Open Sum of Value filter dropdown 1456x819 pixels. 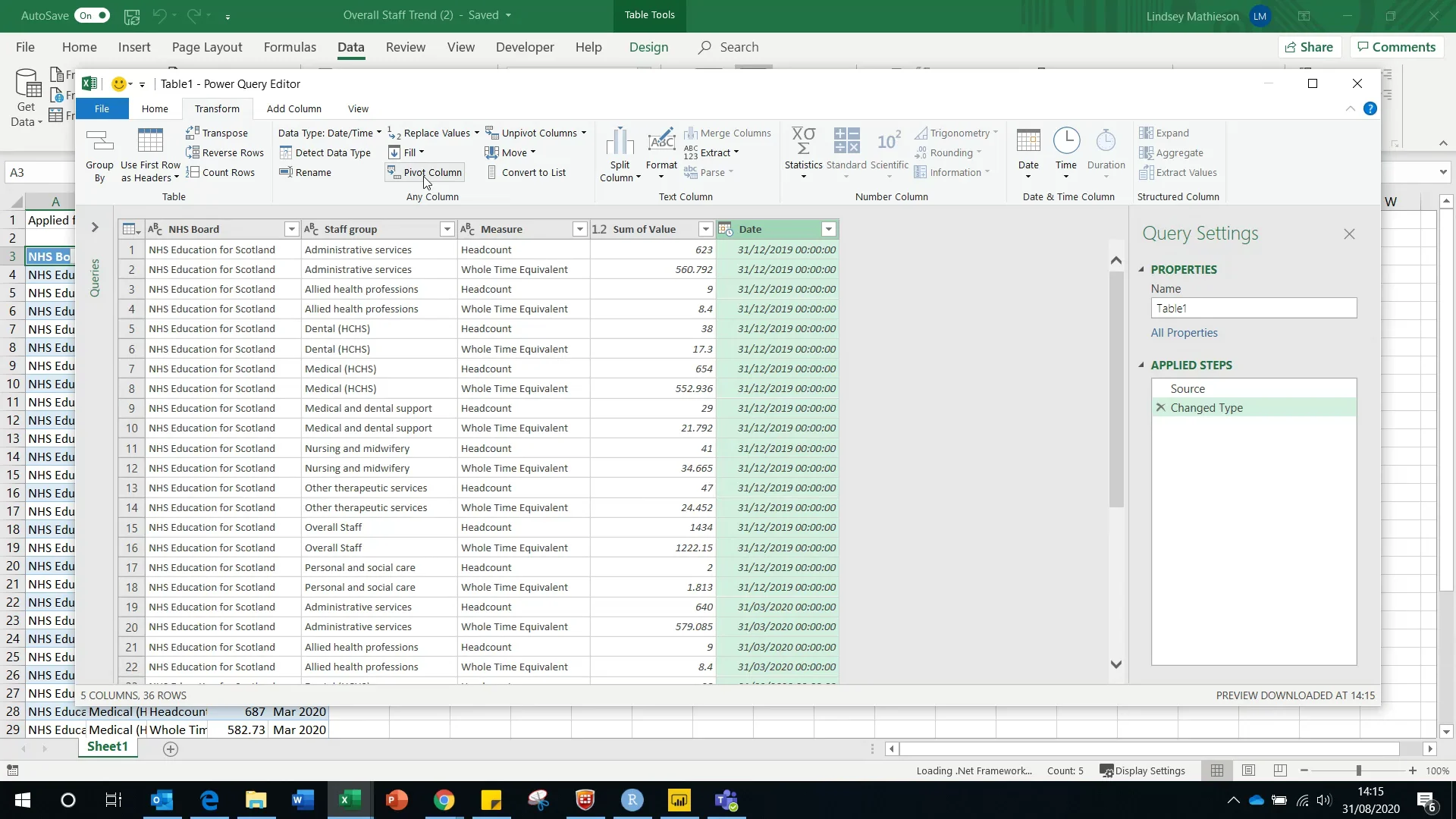point(705,229)
